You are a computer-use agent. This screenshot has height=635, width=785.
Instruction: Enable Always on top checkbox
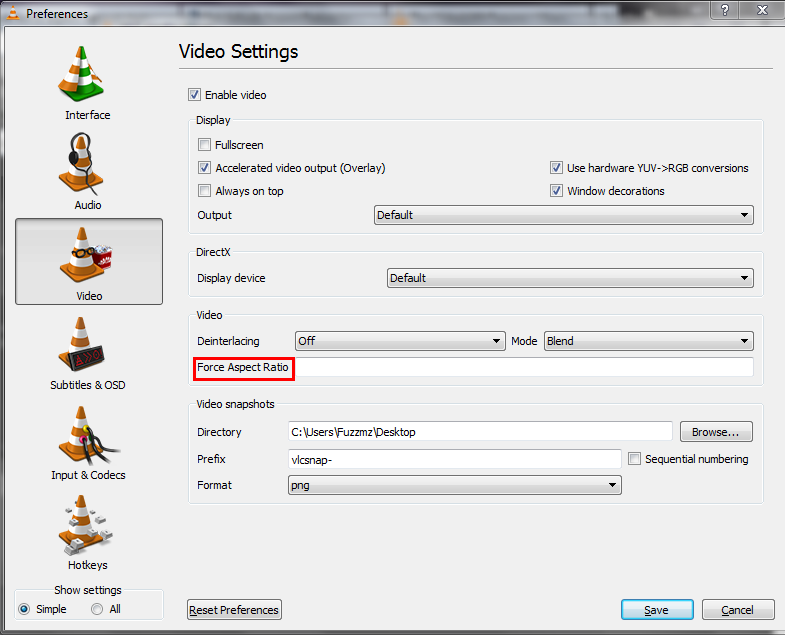204,191
